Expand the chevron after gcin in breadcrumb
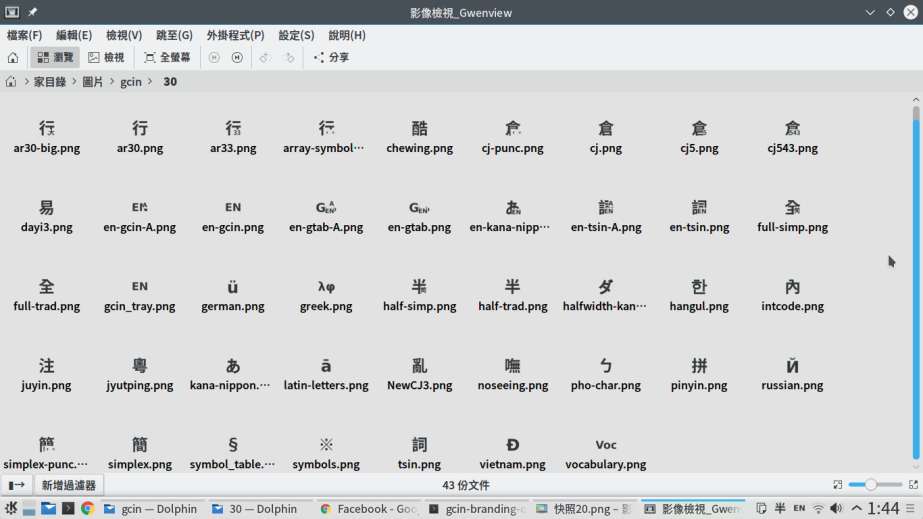The image size is (923, 519). (150, 82)
